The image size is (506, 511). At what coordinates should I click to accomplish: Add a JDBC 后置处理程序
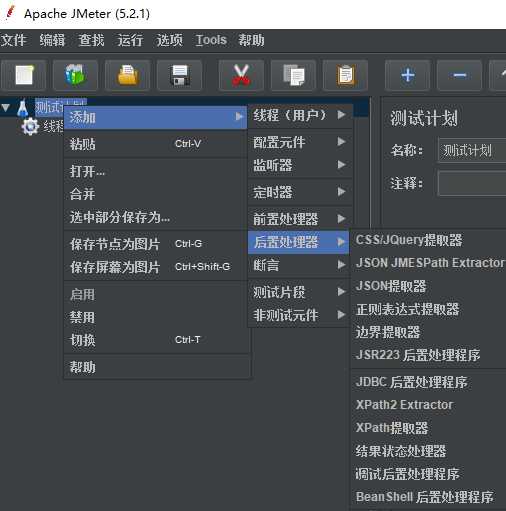(x=429, y=382)
